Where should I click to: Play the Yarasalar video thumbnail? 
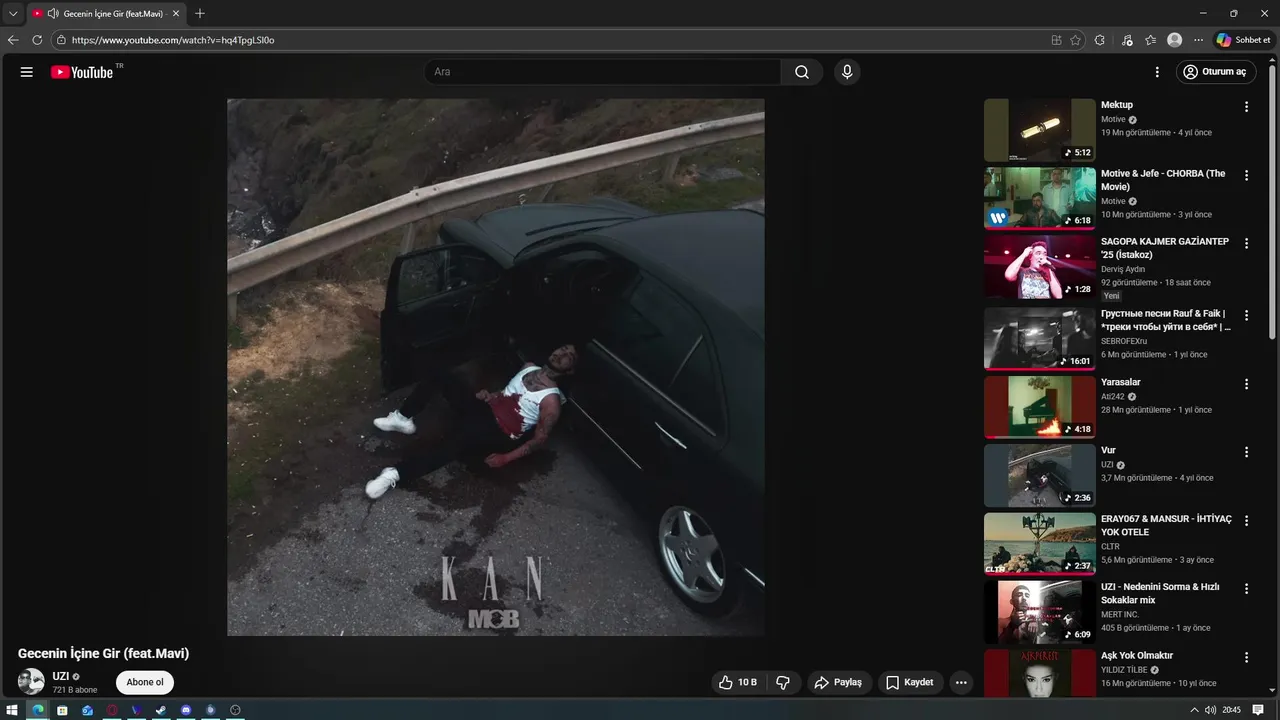pyautogui.click(x=1040, y=407)
